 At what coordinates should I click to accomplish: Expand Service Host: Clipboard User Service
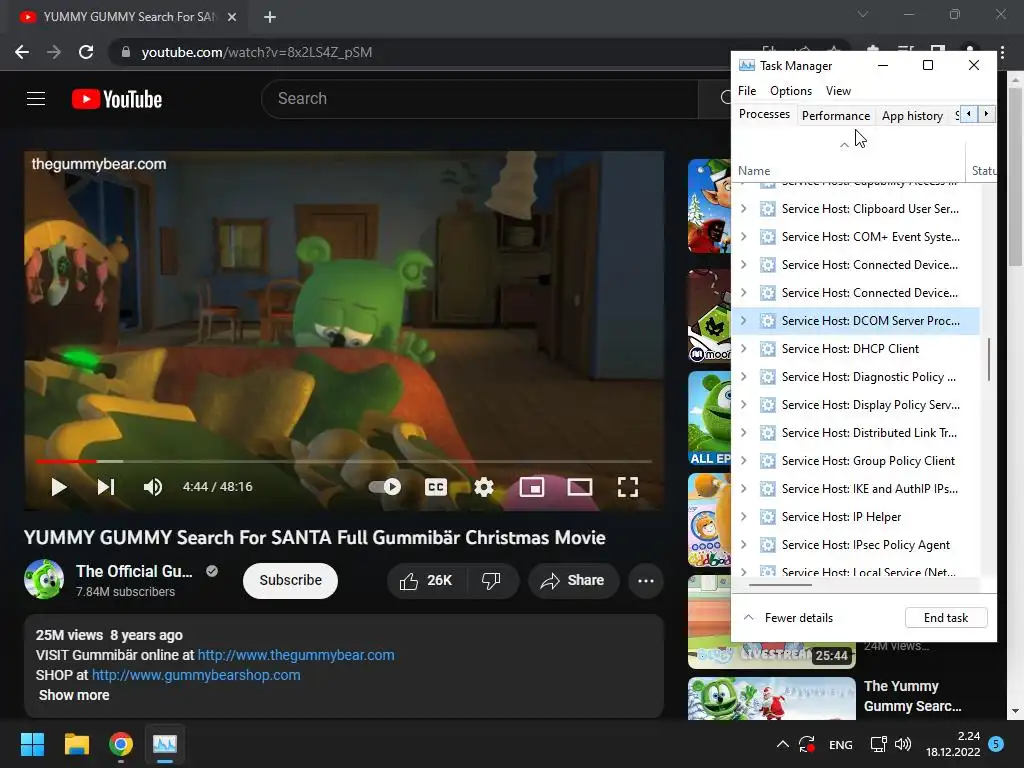(743, 208)
